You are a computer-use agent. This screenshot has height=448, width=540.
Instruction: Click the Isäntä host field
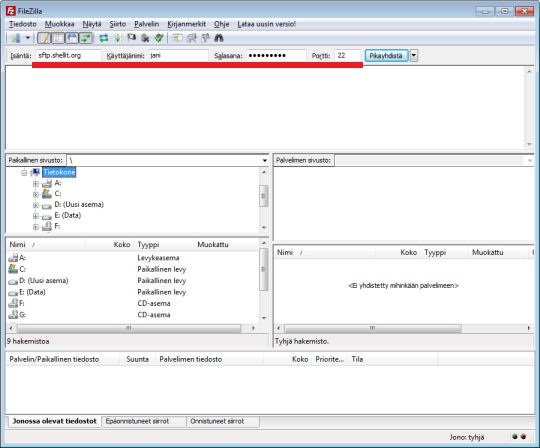point(68,55)
